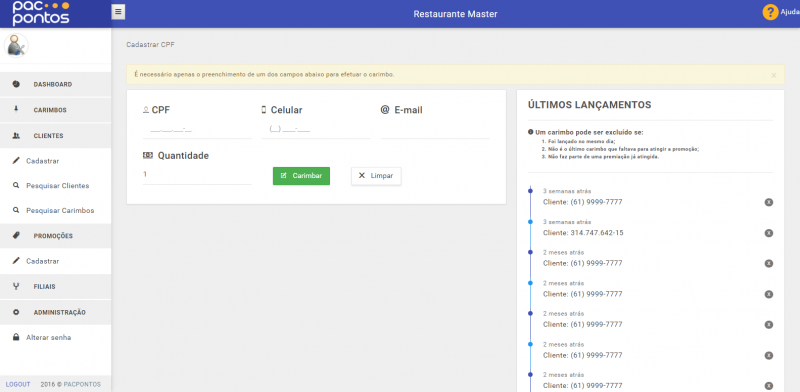Dismiss the yellow notice banner

pos(773,75)
